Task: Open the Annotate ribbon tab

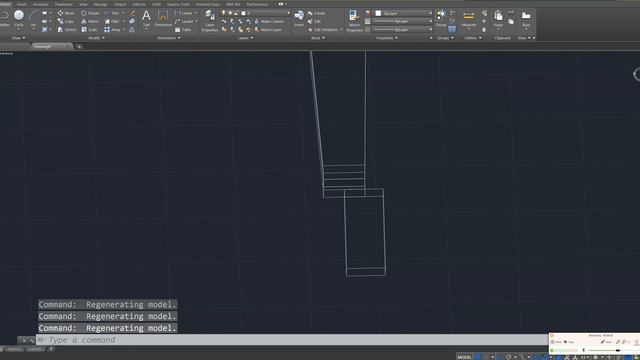Action: pyautogui.click(x=40, y=4)
